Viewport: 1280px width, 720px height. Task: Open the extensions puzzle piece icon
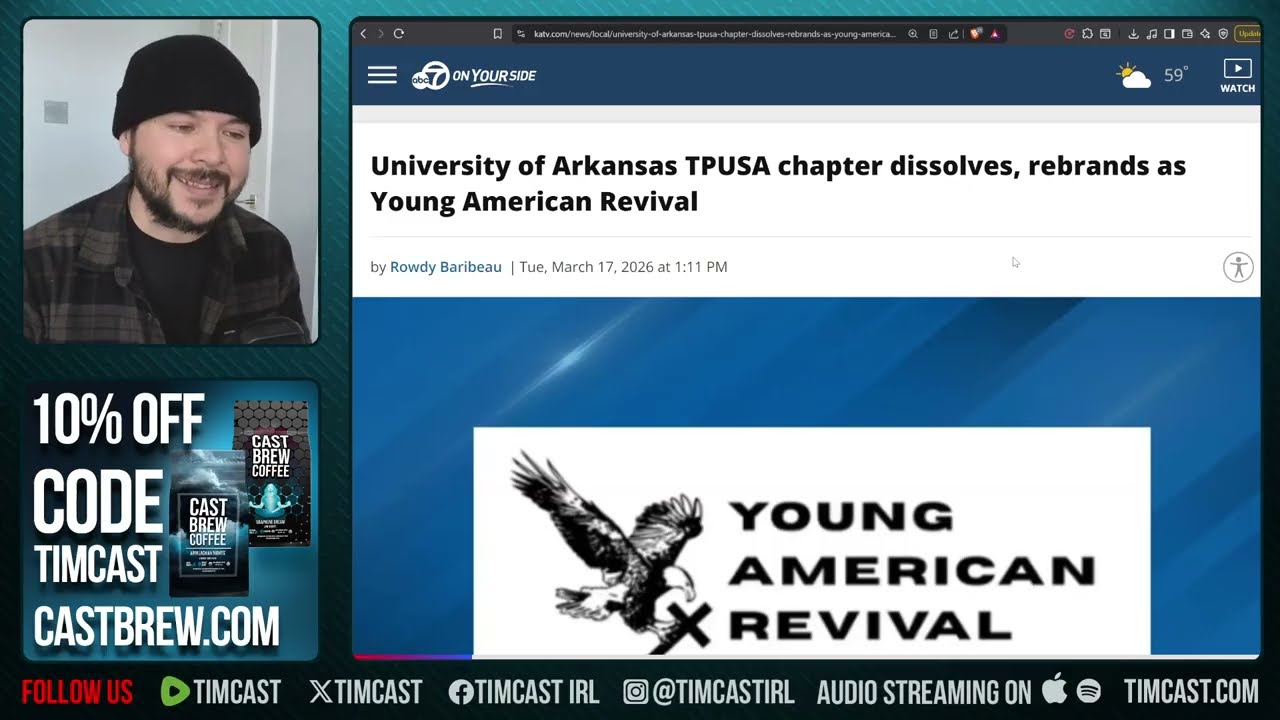tap(1087, 34)
